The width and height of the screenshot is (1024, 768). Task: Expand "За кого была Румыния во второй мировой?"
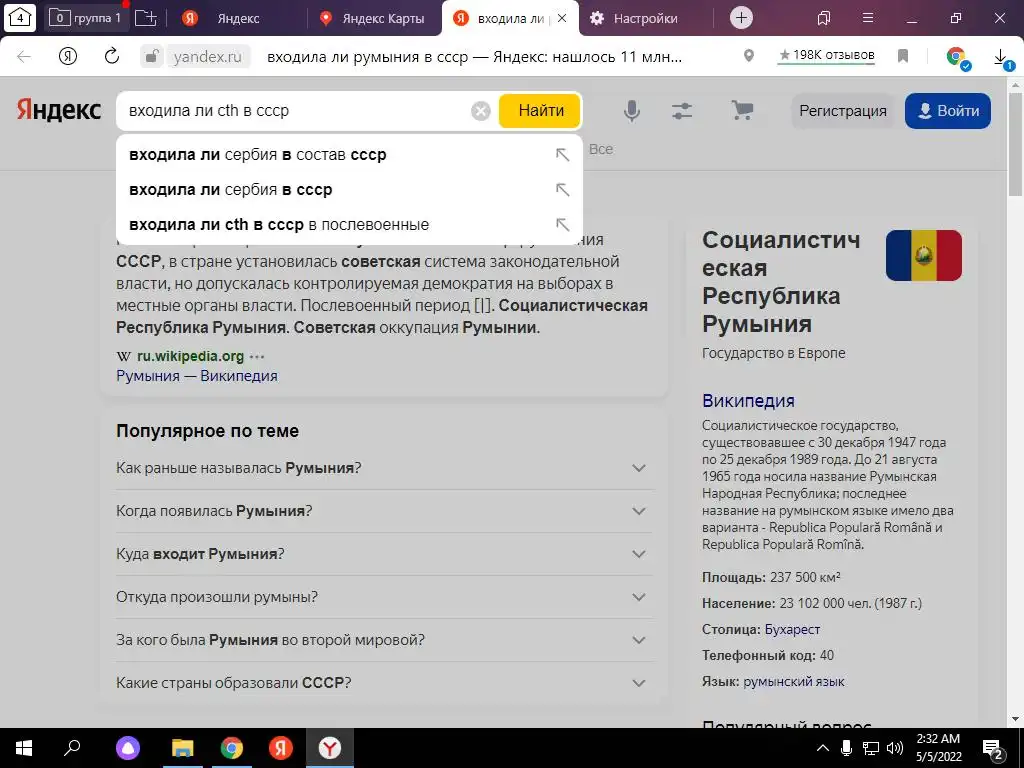[x=384, y=640]
